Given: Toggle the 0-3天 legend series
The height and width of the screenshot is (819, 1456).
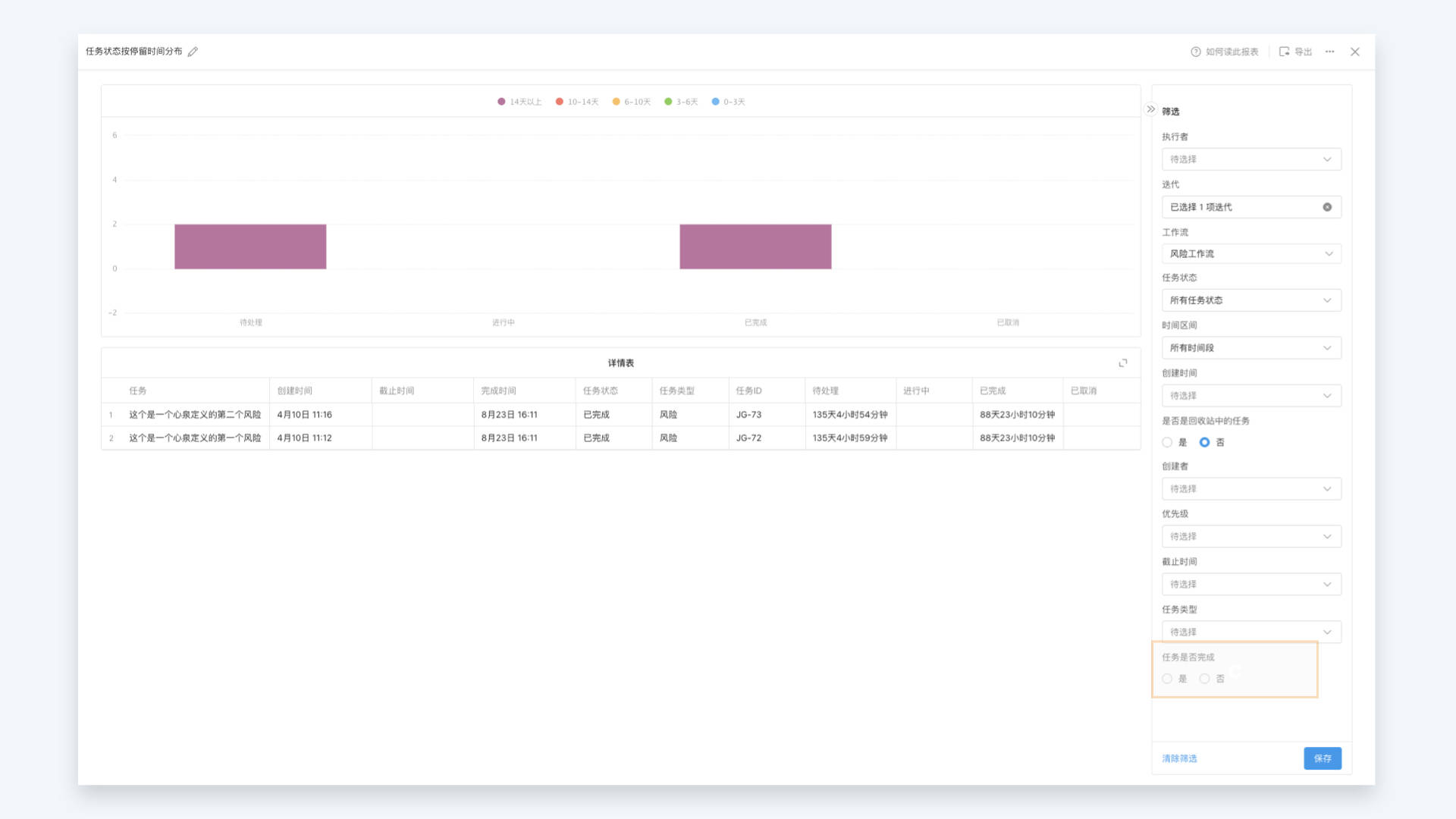Looking at the screenshot, I should 728,102.
